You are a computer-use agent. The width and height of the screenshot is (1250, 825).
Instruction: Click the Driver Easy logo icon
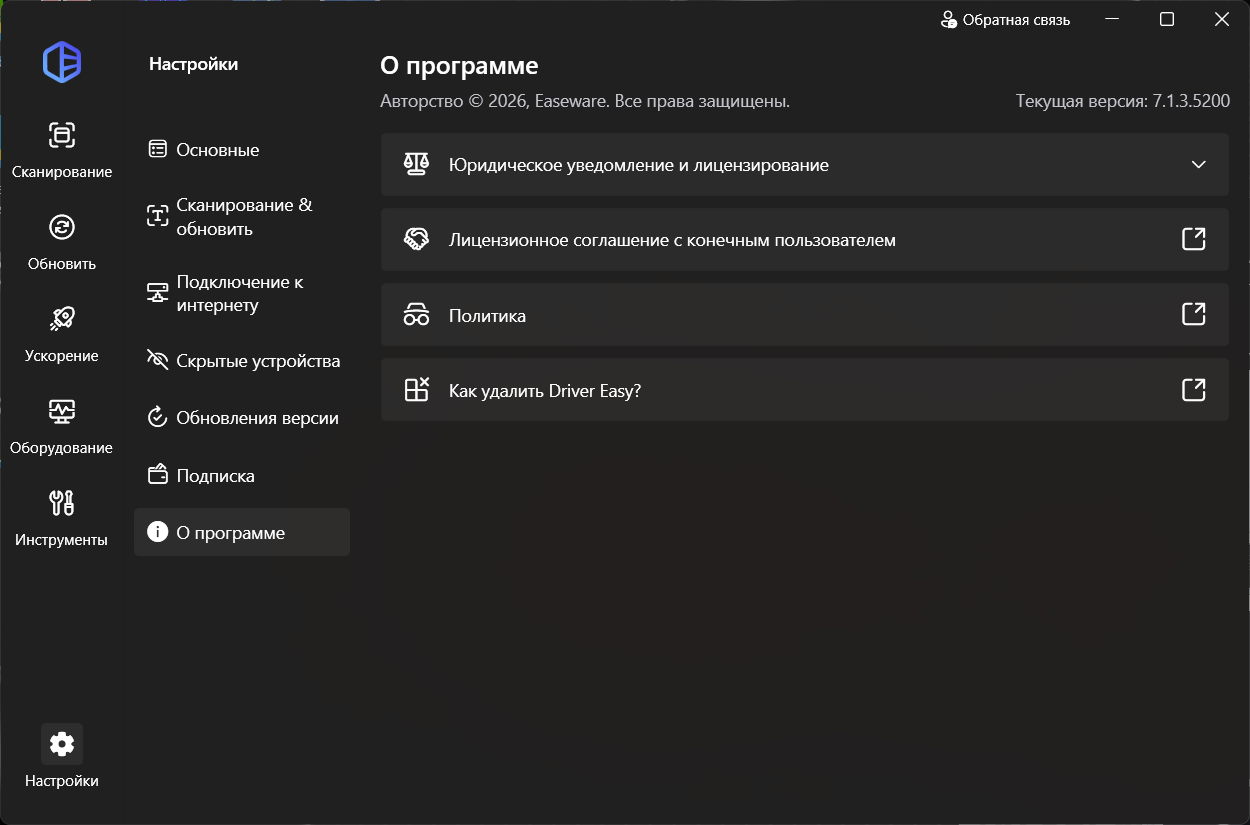point(62,63)
